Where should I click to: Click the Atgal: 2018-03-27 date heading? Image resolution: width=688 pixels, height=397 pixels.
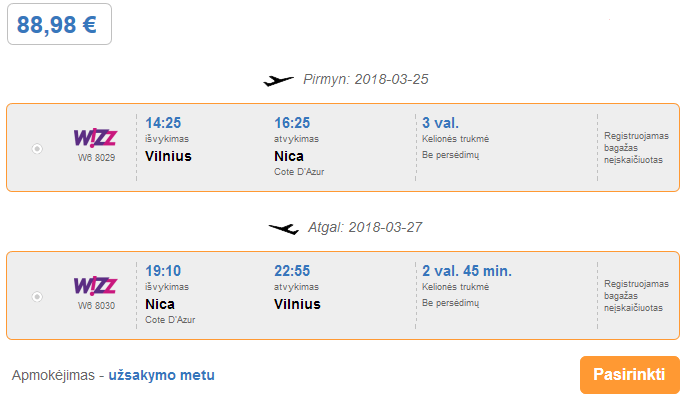click(365, 227)
